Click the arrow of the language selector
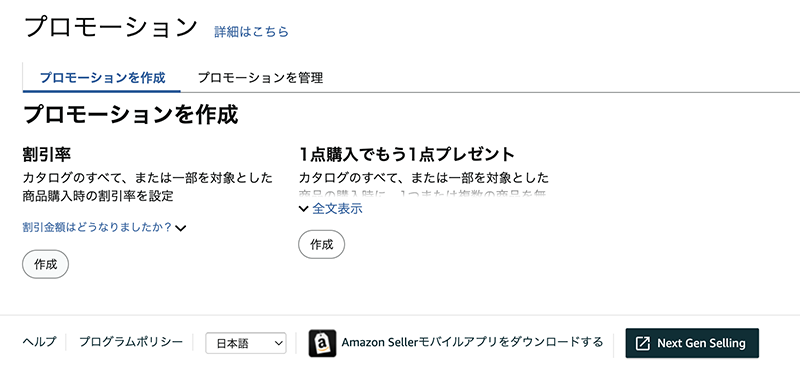 pos(279,343)
